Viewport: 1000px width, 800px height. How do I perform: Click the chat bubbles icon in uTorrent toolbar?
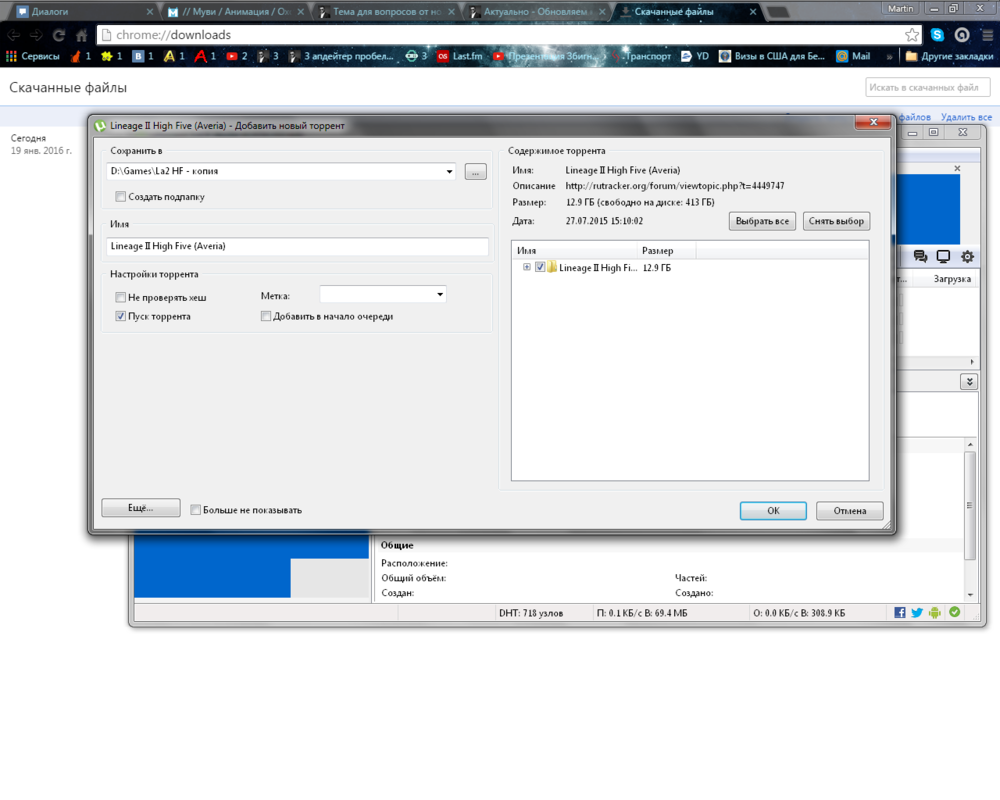click(920, 257)
